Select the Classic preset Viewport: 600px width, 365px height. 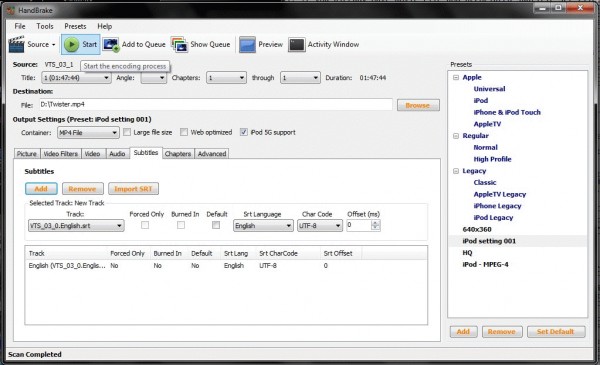[x=485, y=182]
